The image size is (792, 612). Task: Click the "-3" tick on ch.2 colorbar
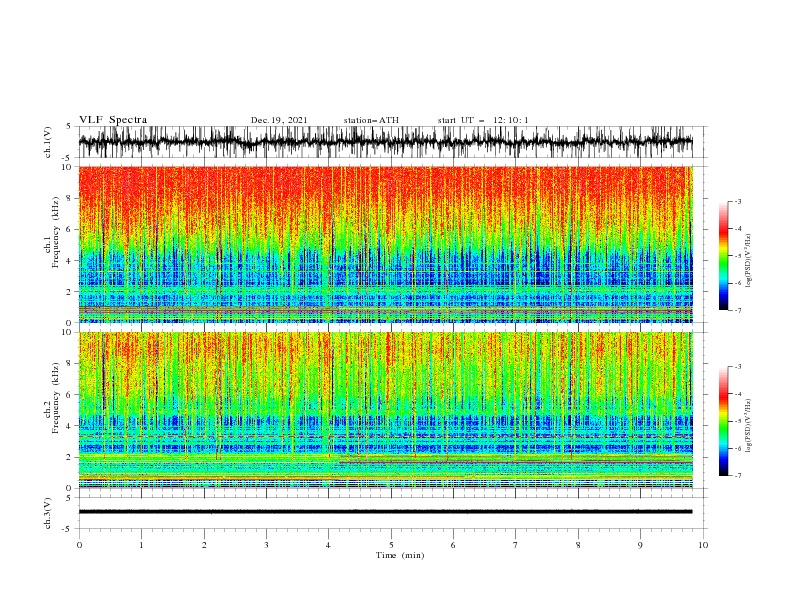coord(738,367)
